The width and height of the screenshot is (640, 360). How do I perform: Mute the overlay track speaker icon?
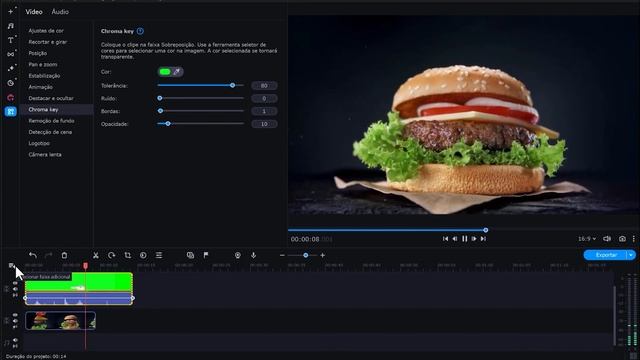(x=15, y=289)
